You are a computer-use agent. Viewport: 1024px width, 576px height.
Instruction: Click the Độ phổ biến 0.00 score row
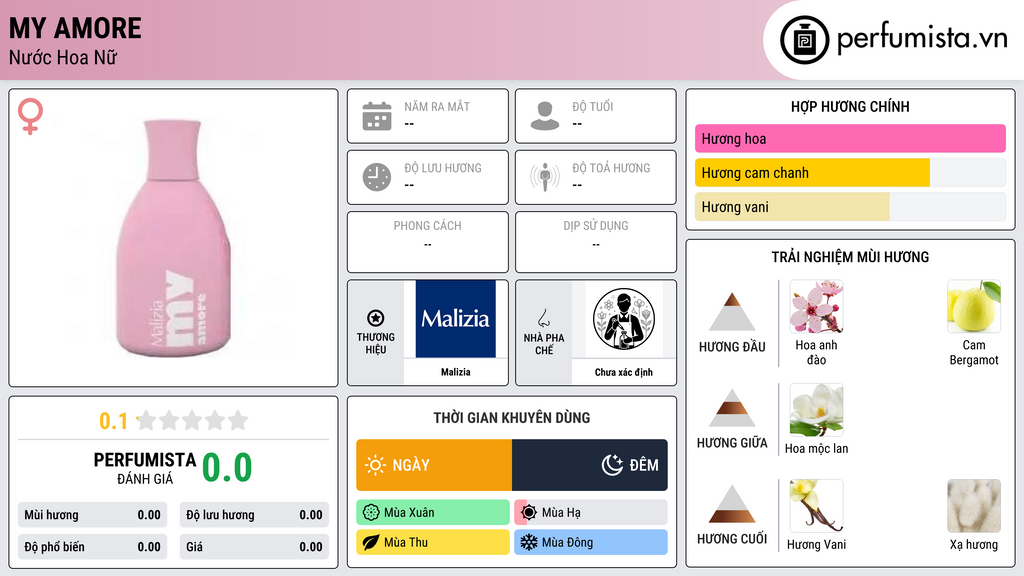92,547
